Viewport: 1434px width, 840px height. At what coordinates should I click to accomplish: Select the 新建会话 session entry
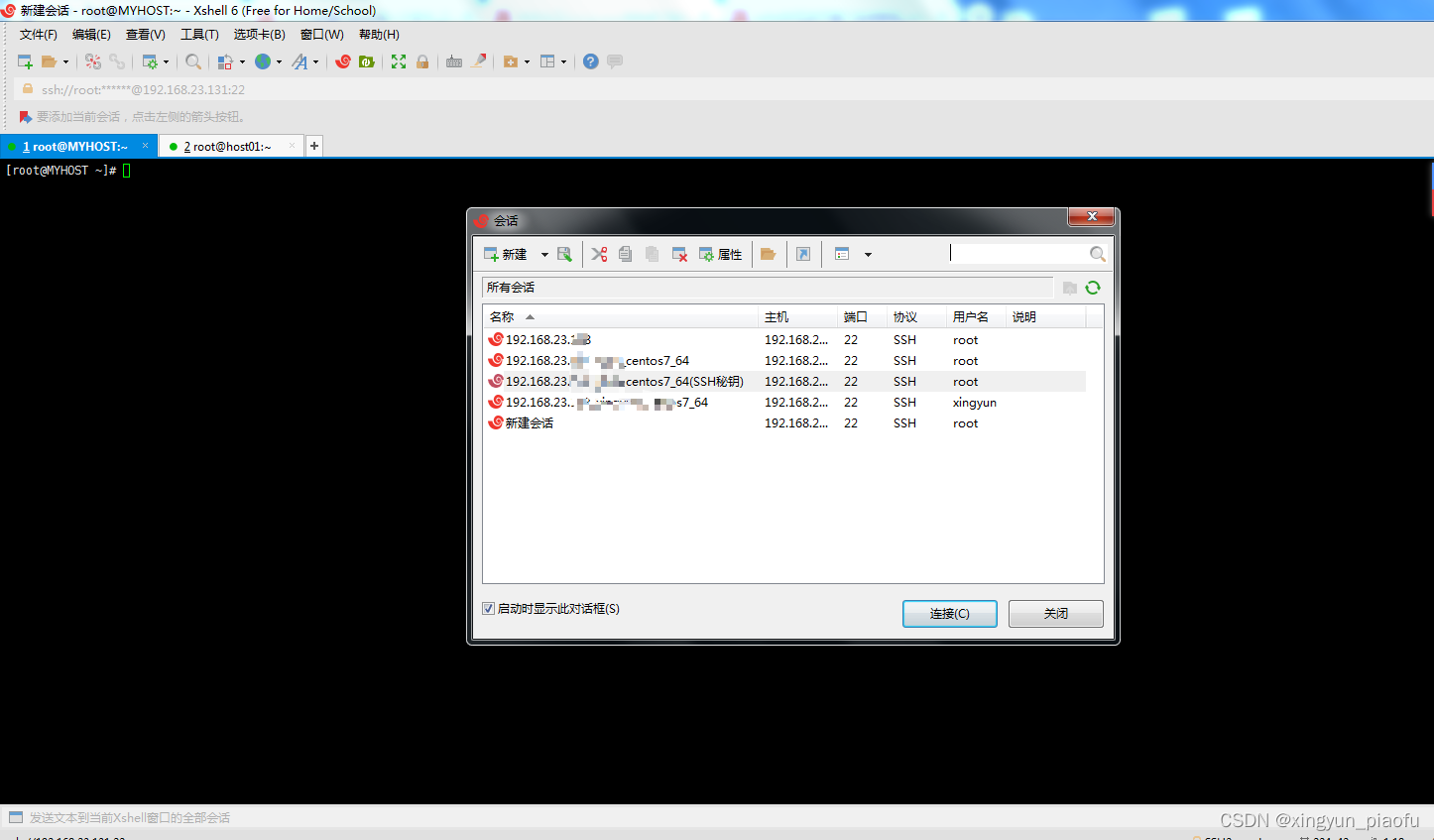coord(784,423)
